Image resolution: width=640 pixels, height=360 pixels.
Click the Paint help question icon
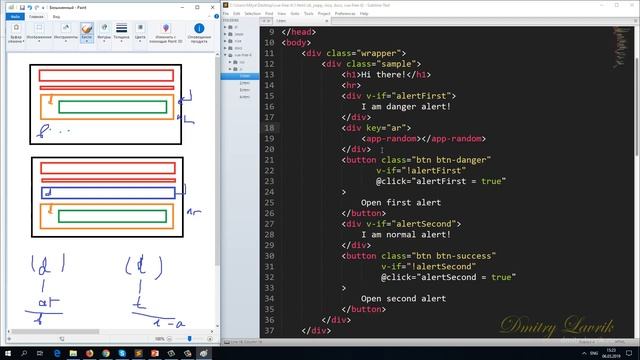coord(216,17)
